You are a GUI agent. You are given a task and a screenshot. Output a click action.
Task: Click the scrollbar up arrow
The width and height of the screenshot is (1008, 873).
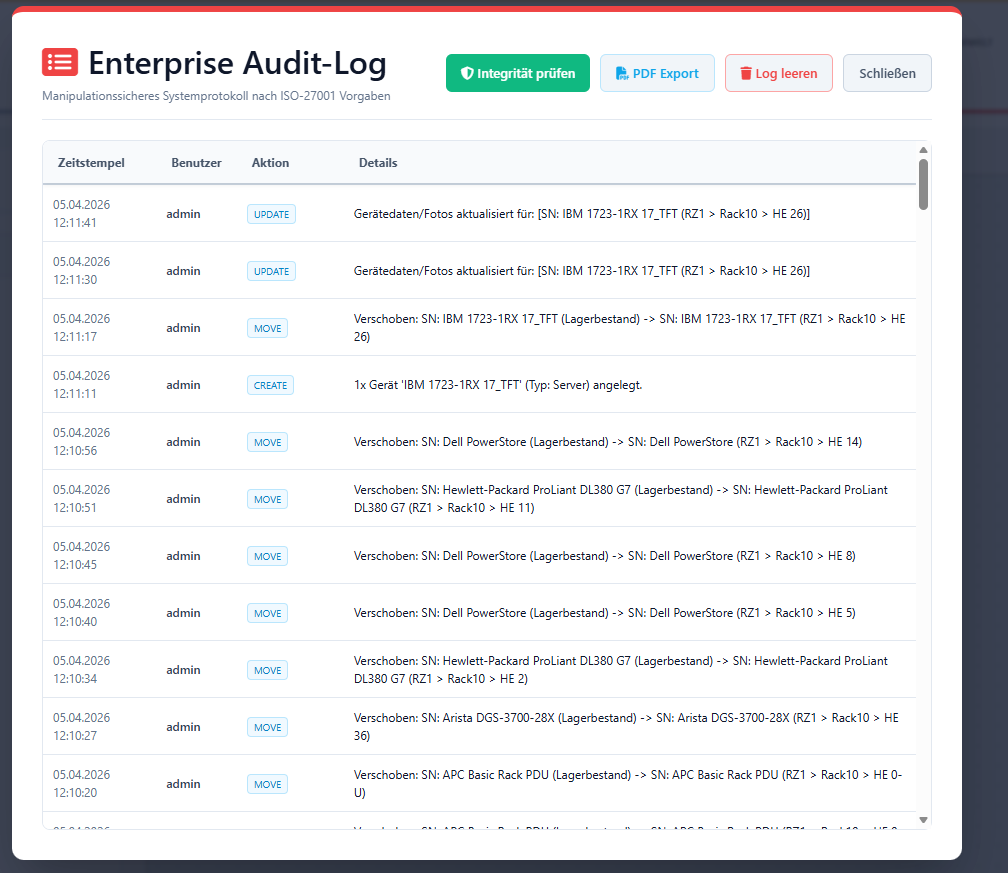click(x=923, y=150)
